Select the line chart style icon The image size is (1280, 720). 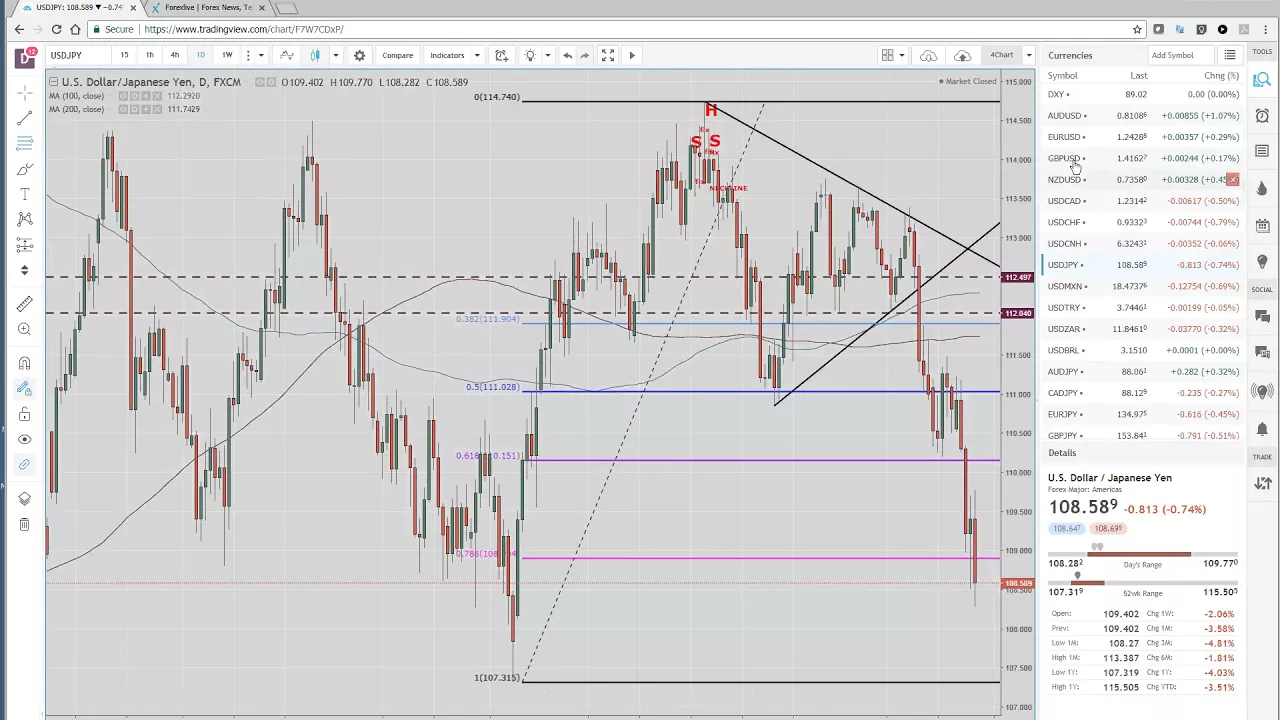click(287, 55)
